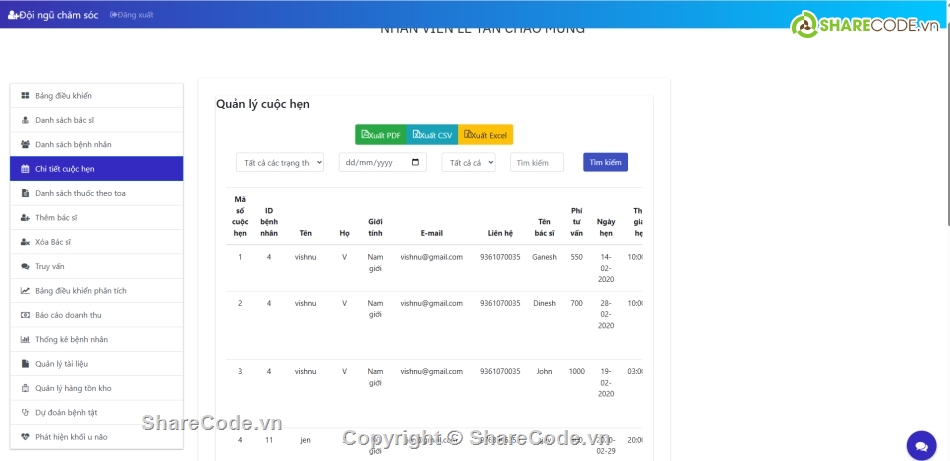
Task: Click the remove-user icon beside Xóa Bác sĩ
Action: [25, 242]
